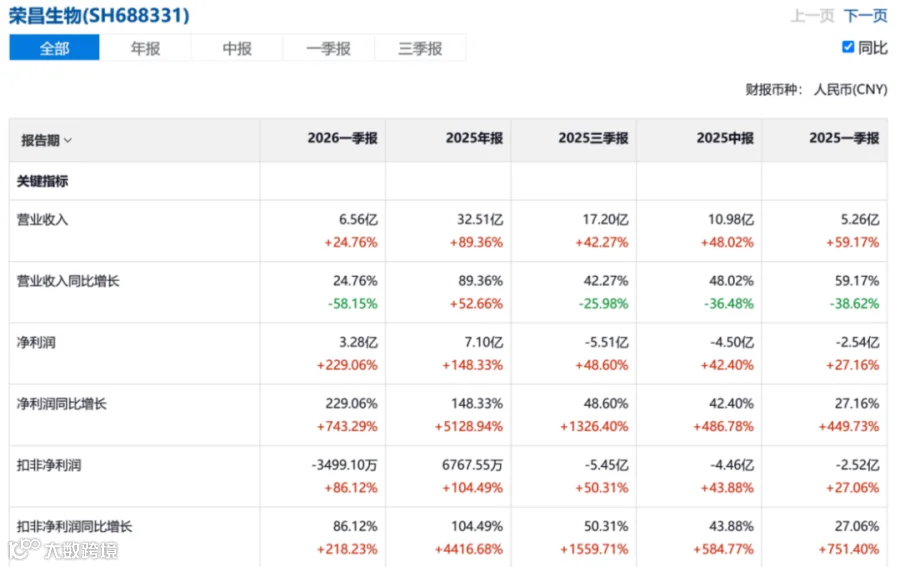Select the 2025中报 column header
Viewport: 900px width, 567px height.
pyautogui.click(x=725, y=138)
